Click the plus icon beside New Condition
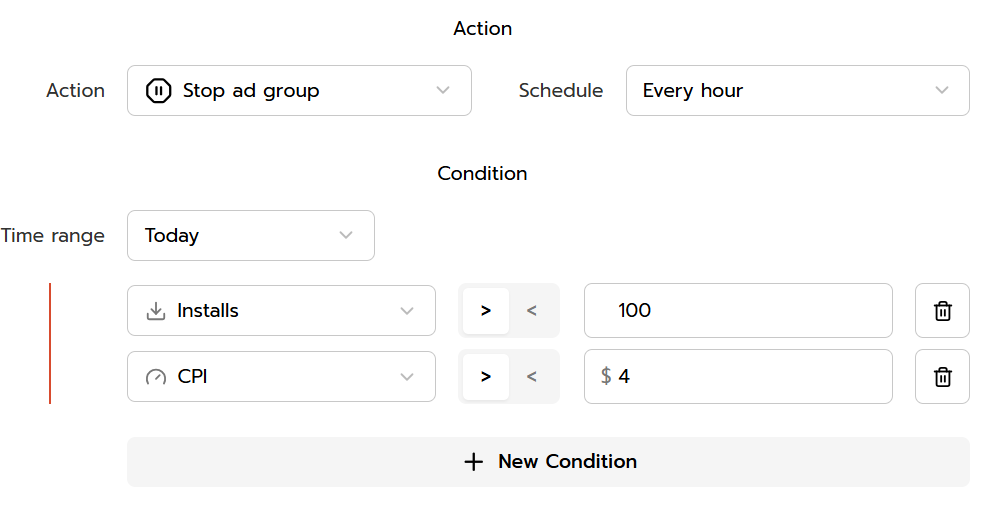 (x=473, y=462)
